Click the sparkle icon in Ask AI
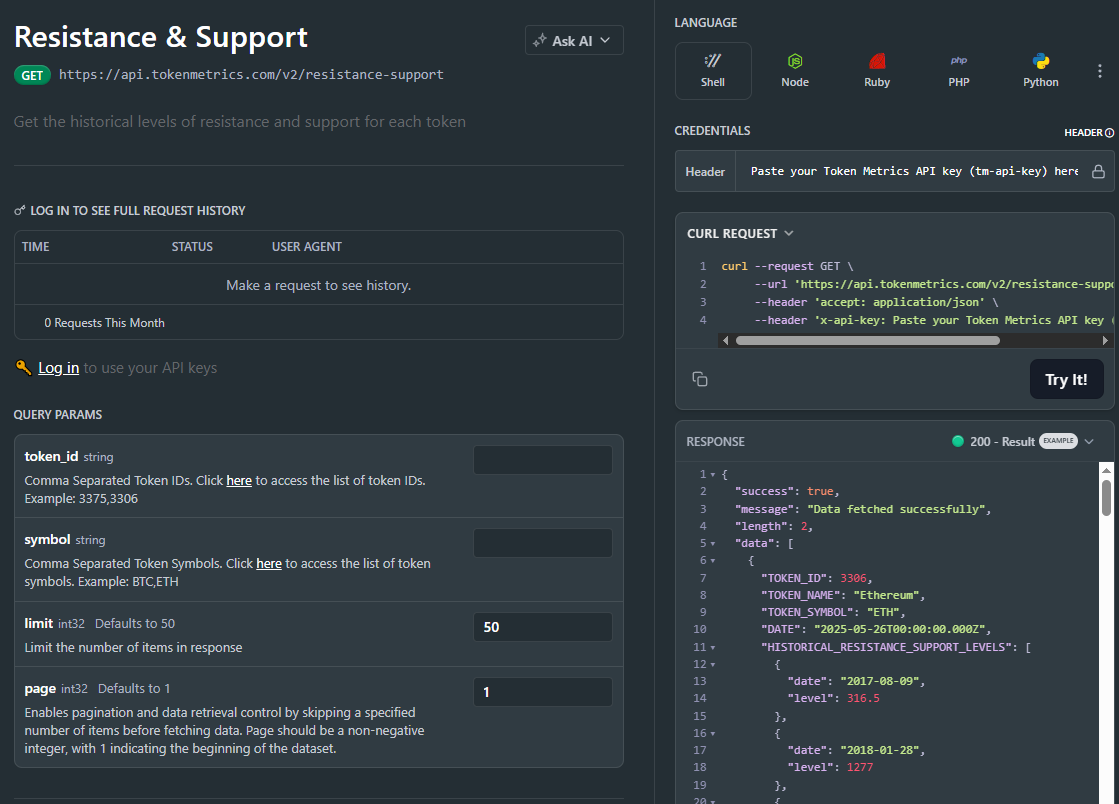Screen dimensions: 1119x804 click(540, 40)
